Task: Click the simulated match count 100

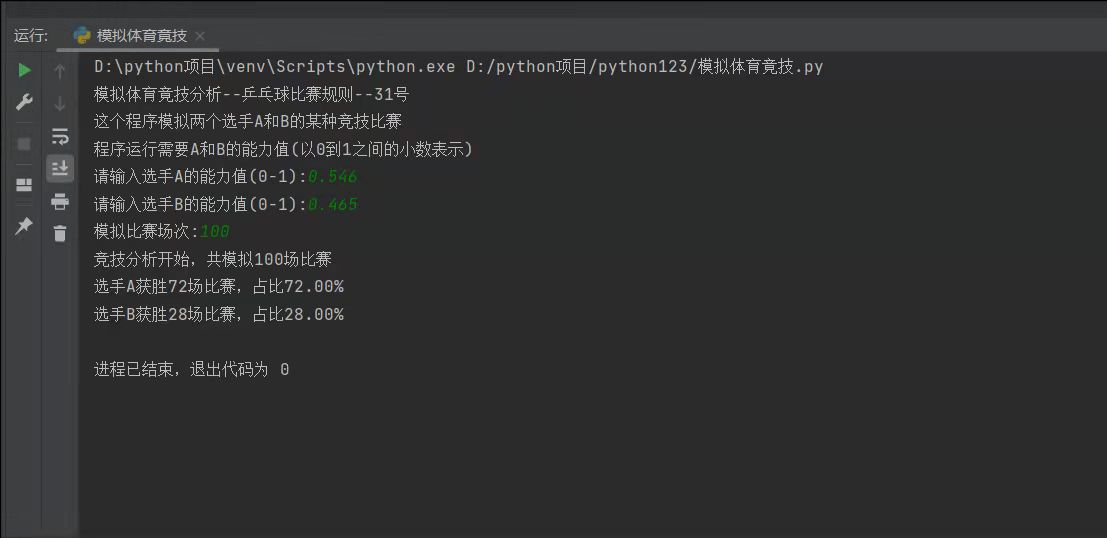Action: click(x=215, y=232)
